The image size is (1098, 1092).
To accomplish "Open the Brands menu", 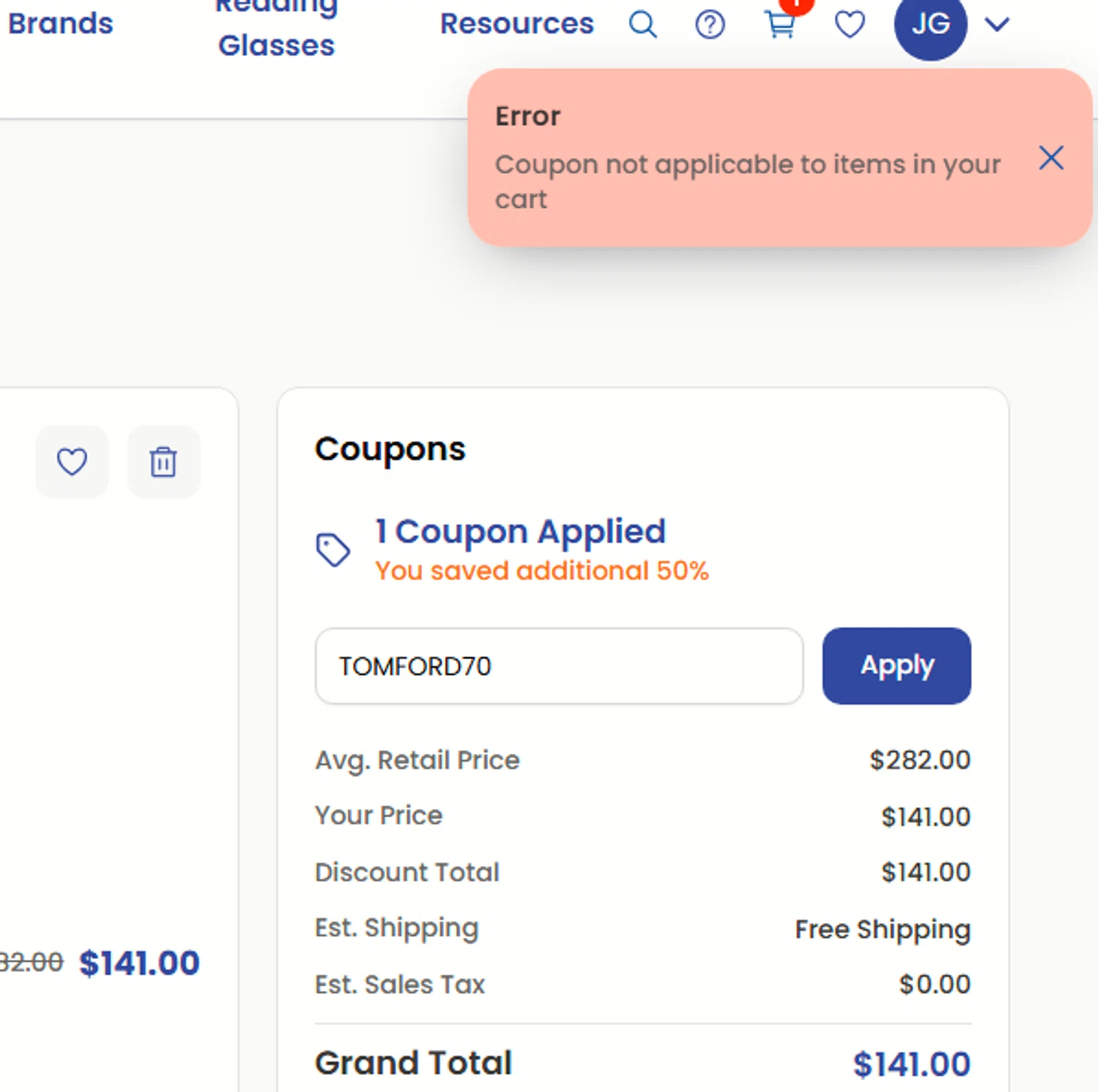I will (61, 23).
